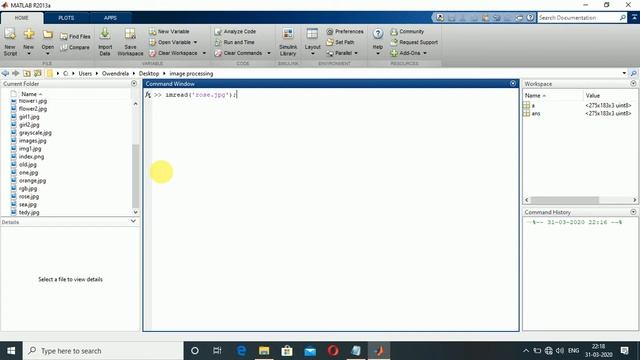The image size is (640, 360).
Task: Open File Explorer from taskbar
Action: 264,351
